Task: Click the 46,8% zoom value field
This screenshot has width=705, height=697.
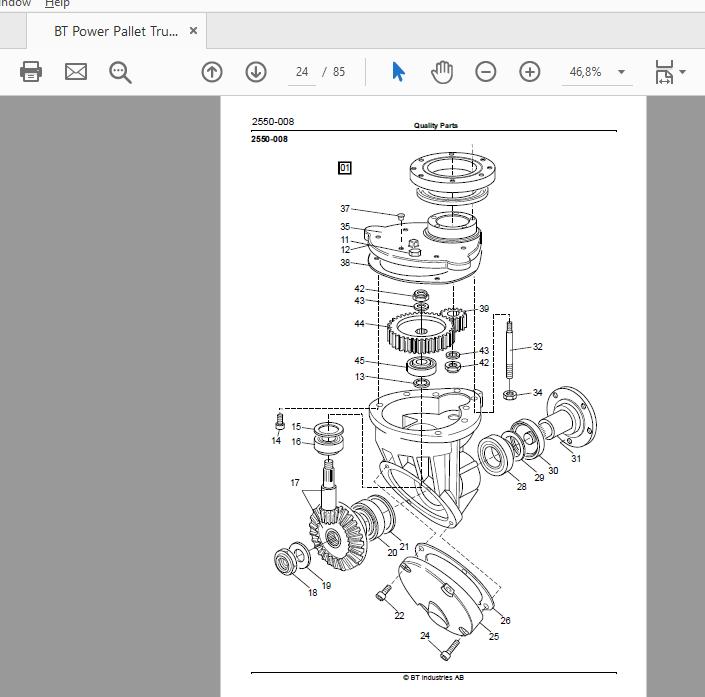Action: click(585, 72)
